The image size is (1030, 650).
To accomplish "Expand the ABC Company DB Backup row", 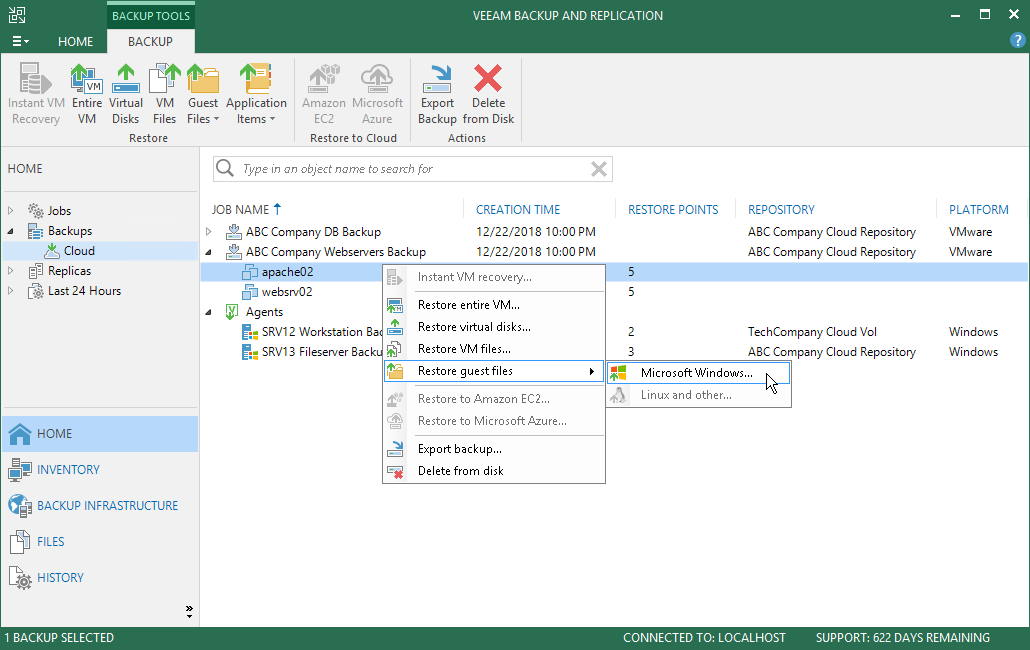I will click(x=208, y=232).
